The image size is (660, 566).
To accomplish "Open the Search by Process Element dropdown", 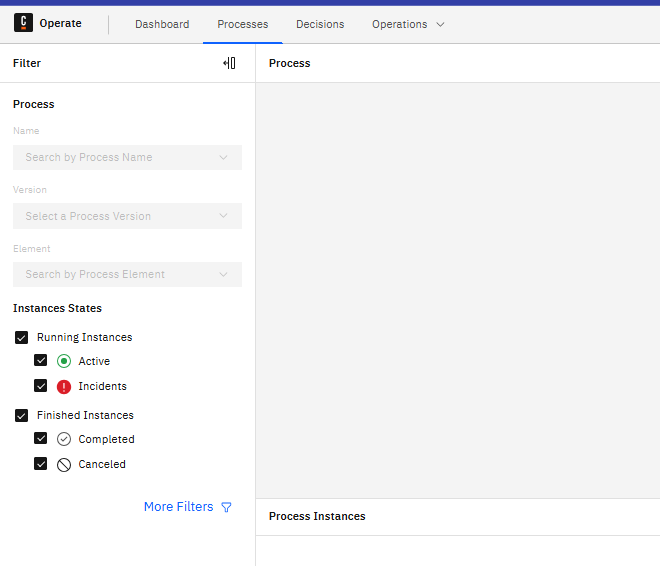I will 127,274.
